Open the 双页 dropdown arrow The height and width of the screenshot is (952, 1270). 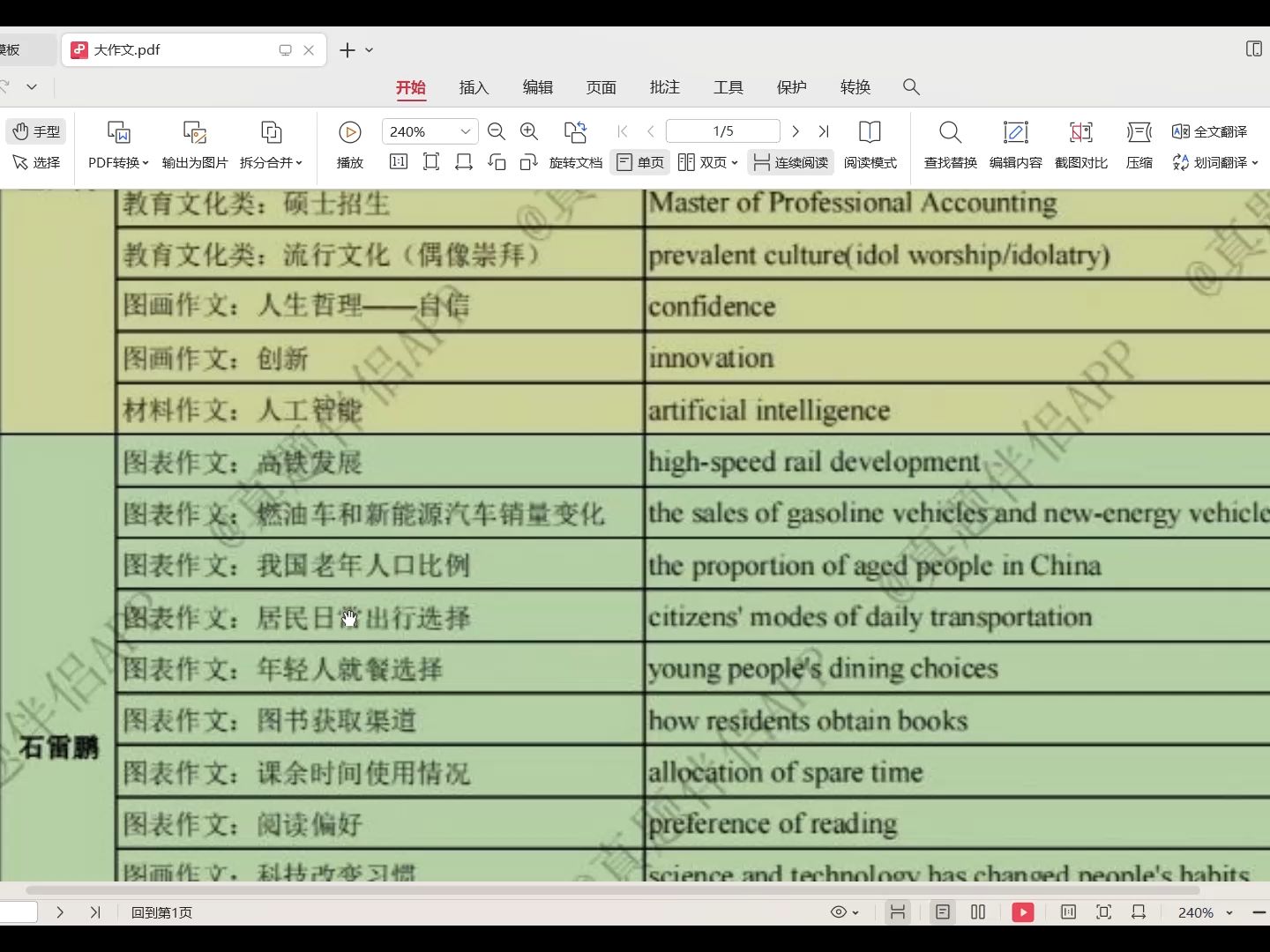tap(735, 163)
